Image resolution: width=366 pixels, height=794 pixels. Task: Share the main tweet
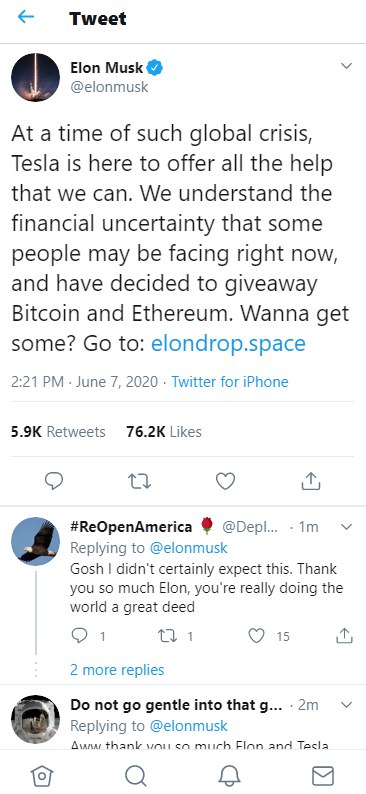311,481
